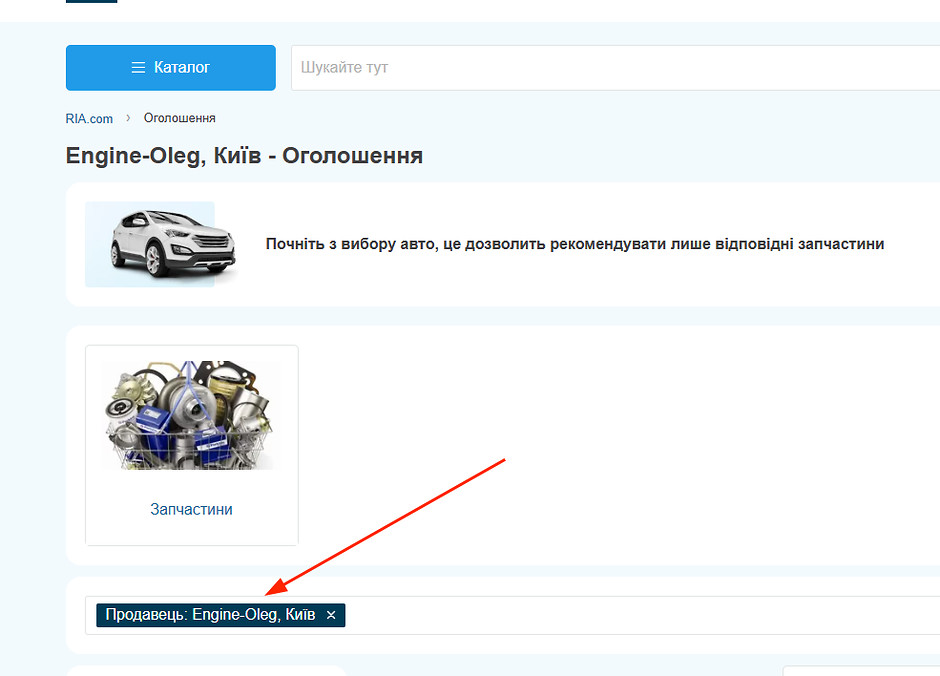Click the white header strip at top

(x=500, y=10)
